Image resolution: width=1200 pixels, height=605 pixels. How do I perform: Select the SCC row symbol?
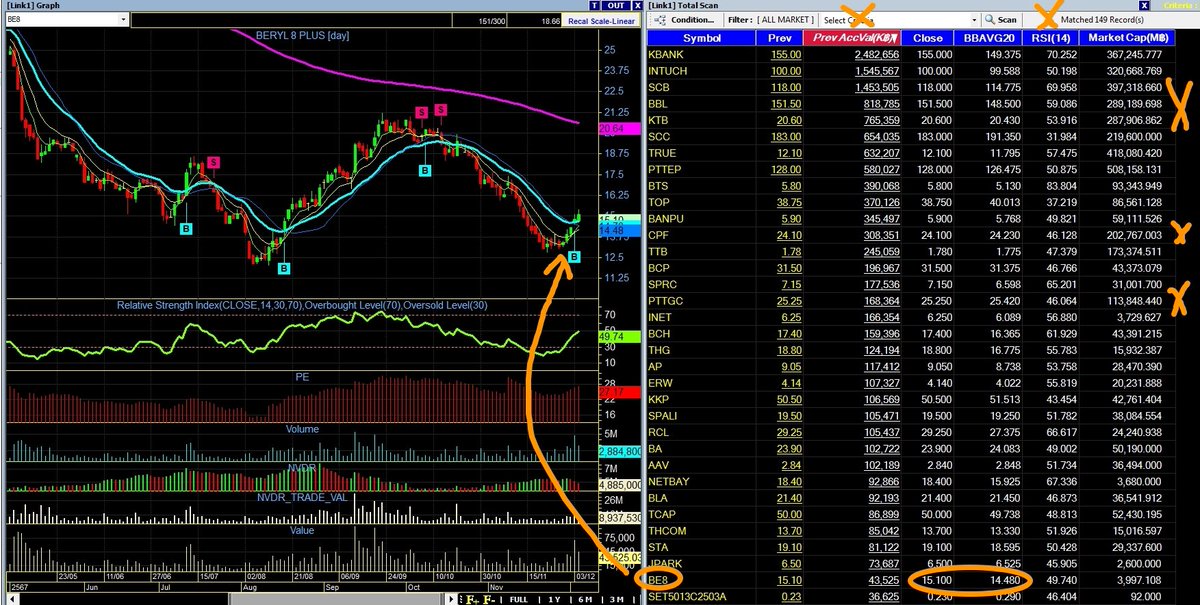(x=661, y=136)
